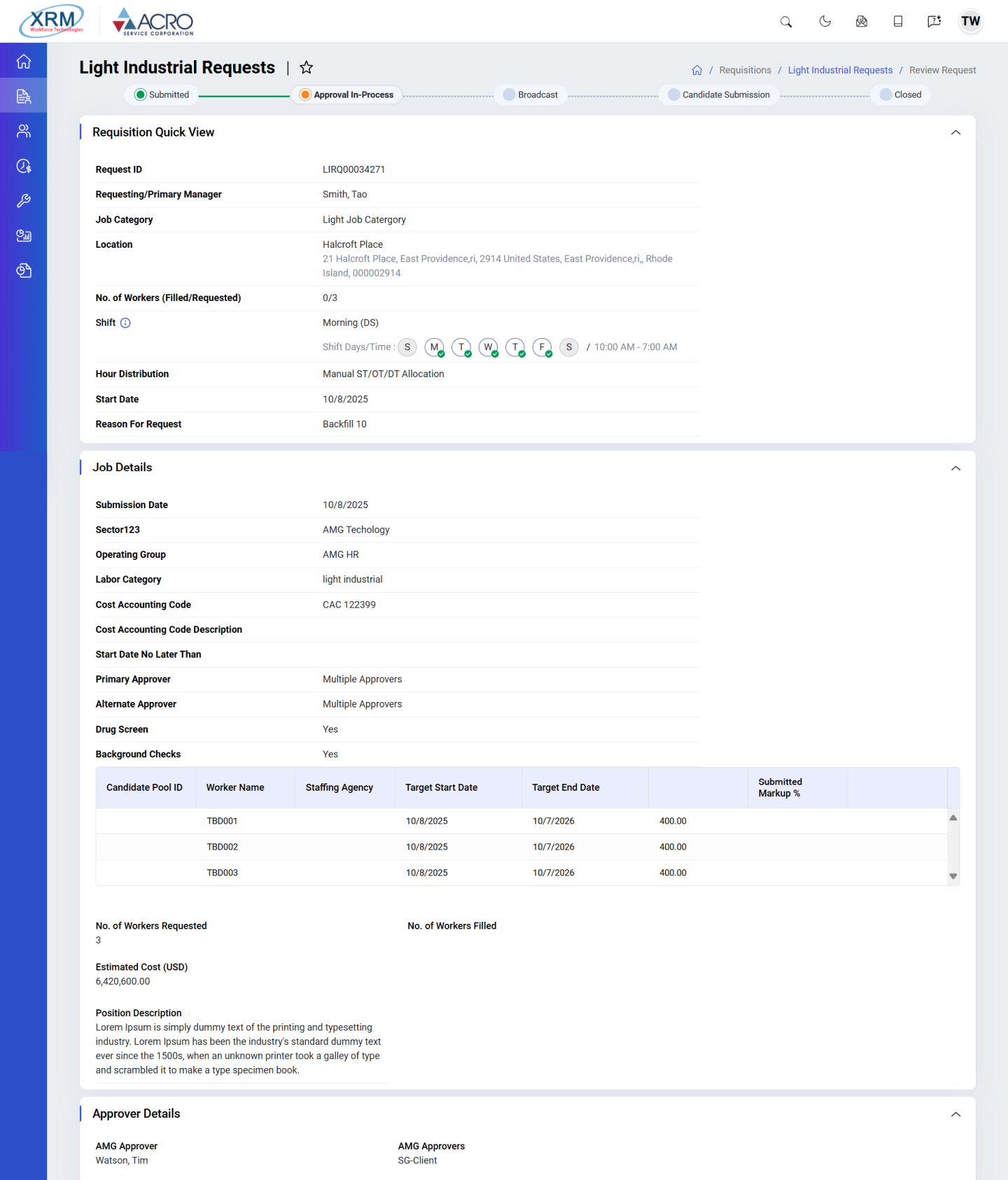Click the Shift info icon
1008x1180 pixels.
(125, 323)
